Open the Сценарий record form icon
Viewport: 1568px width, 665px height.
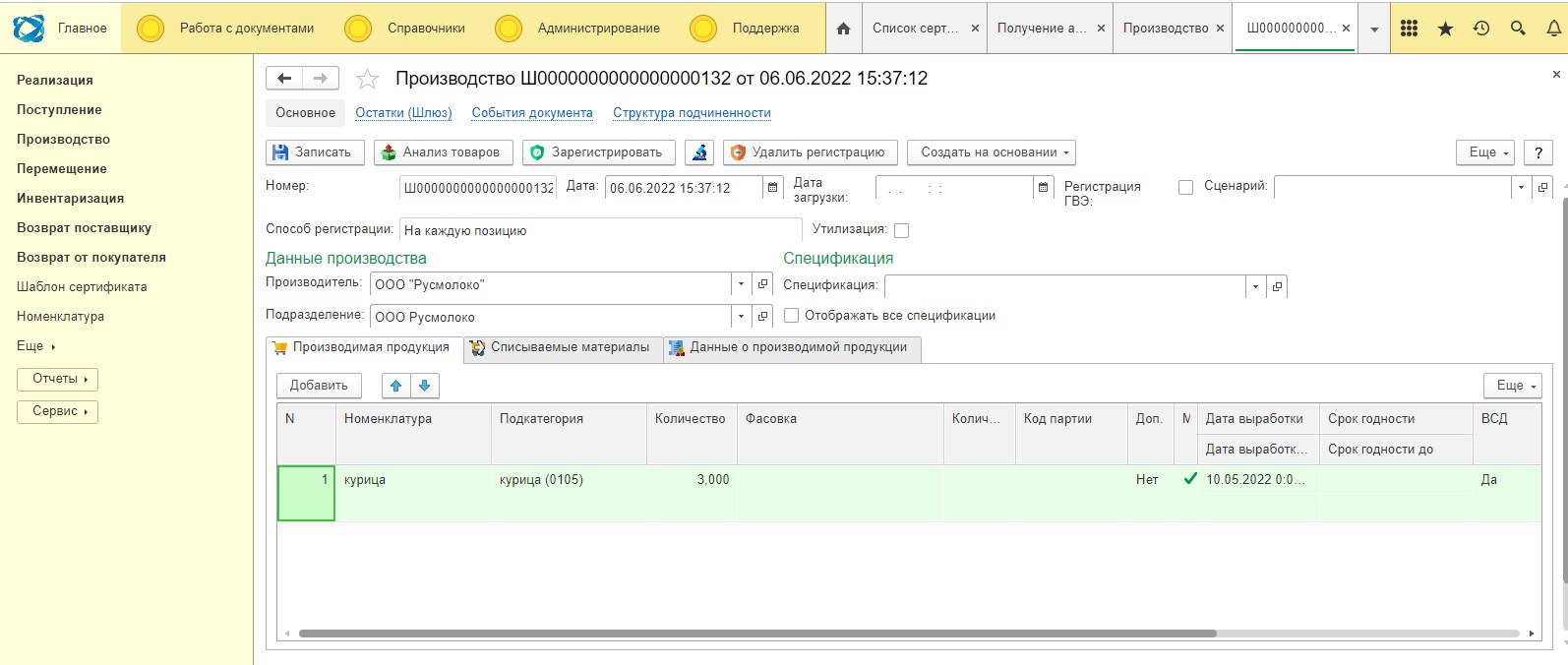[x=1542, y=187]
